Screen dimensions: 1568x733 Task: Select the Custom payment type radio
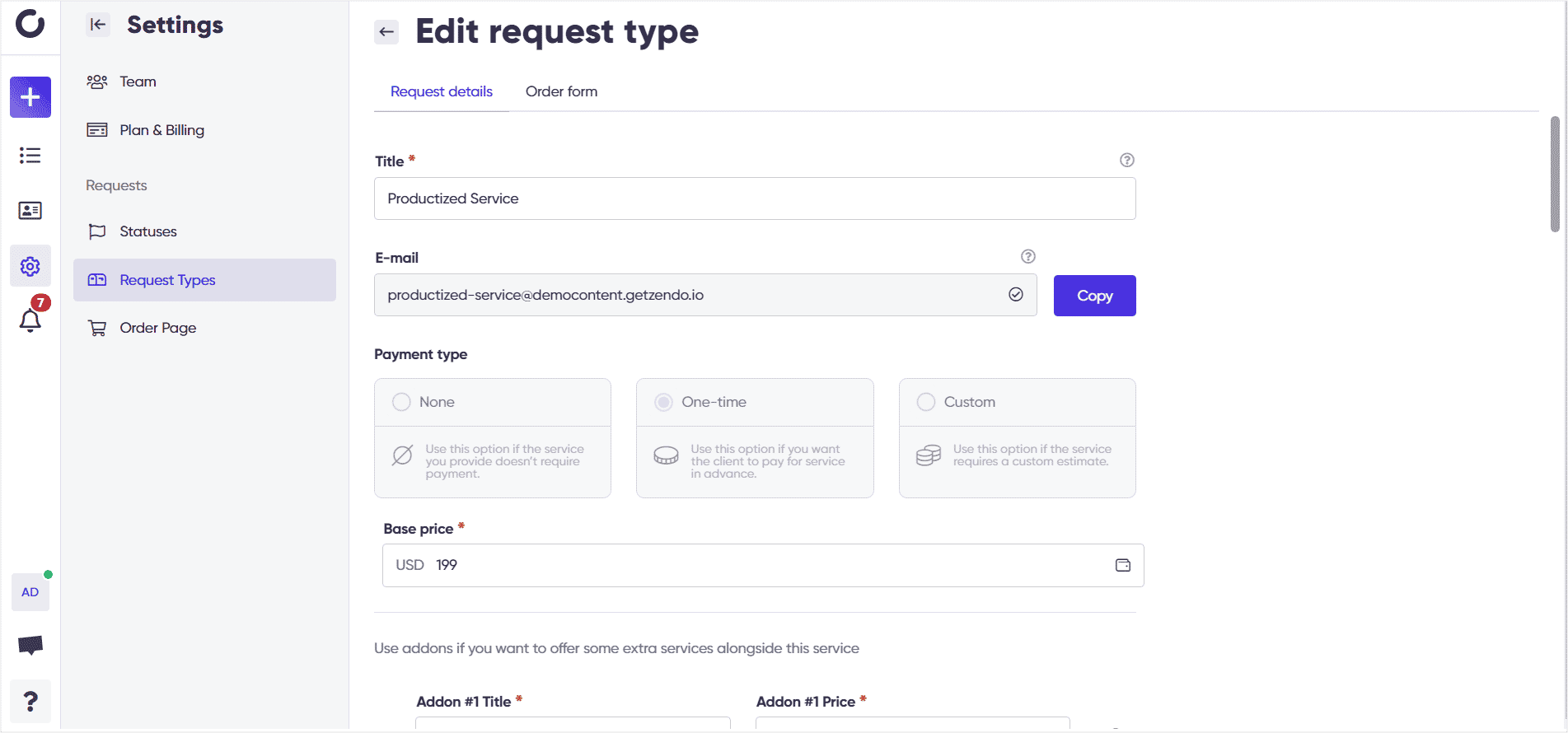pos(926,402)
